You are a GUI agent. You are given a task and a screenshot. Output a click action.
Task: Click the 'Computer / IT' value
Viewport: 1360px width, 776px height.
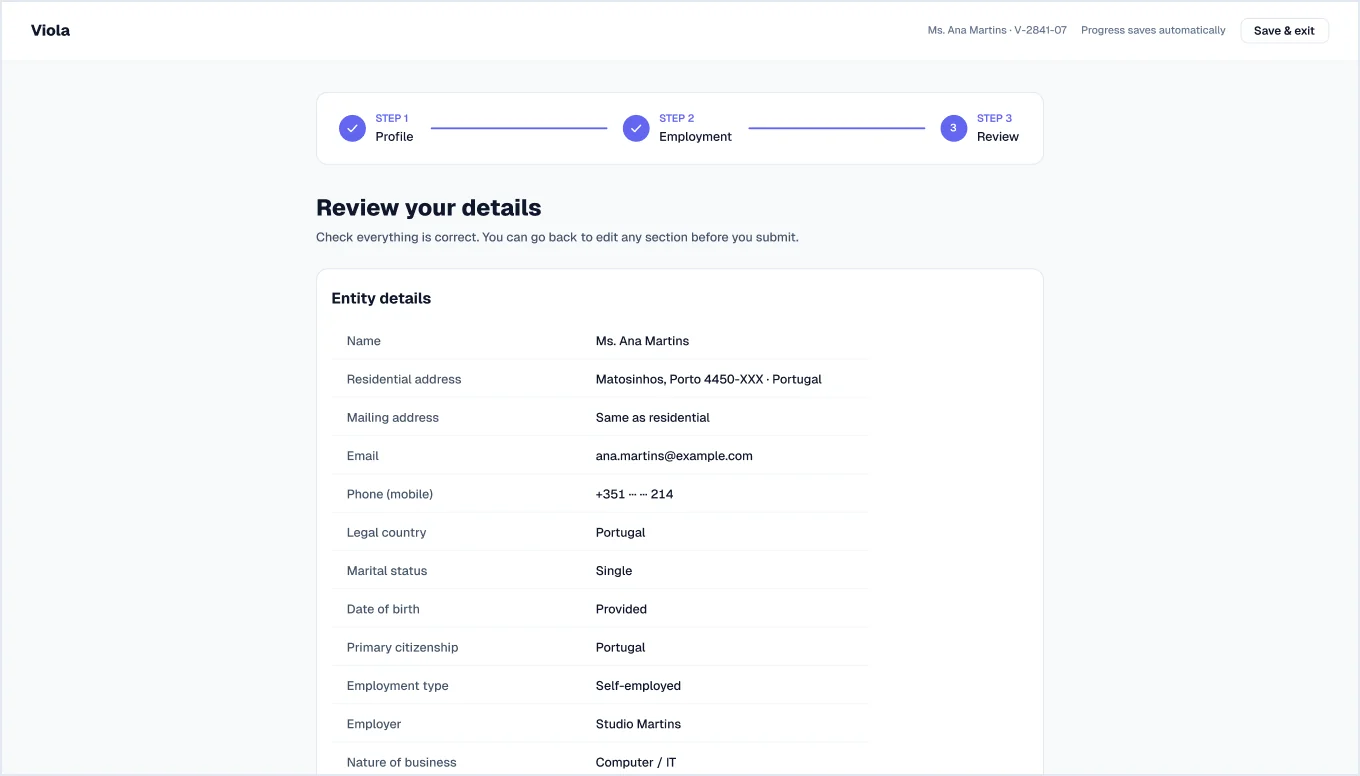tap(636, 762)
